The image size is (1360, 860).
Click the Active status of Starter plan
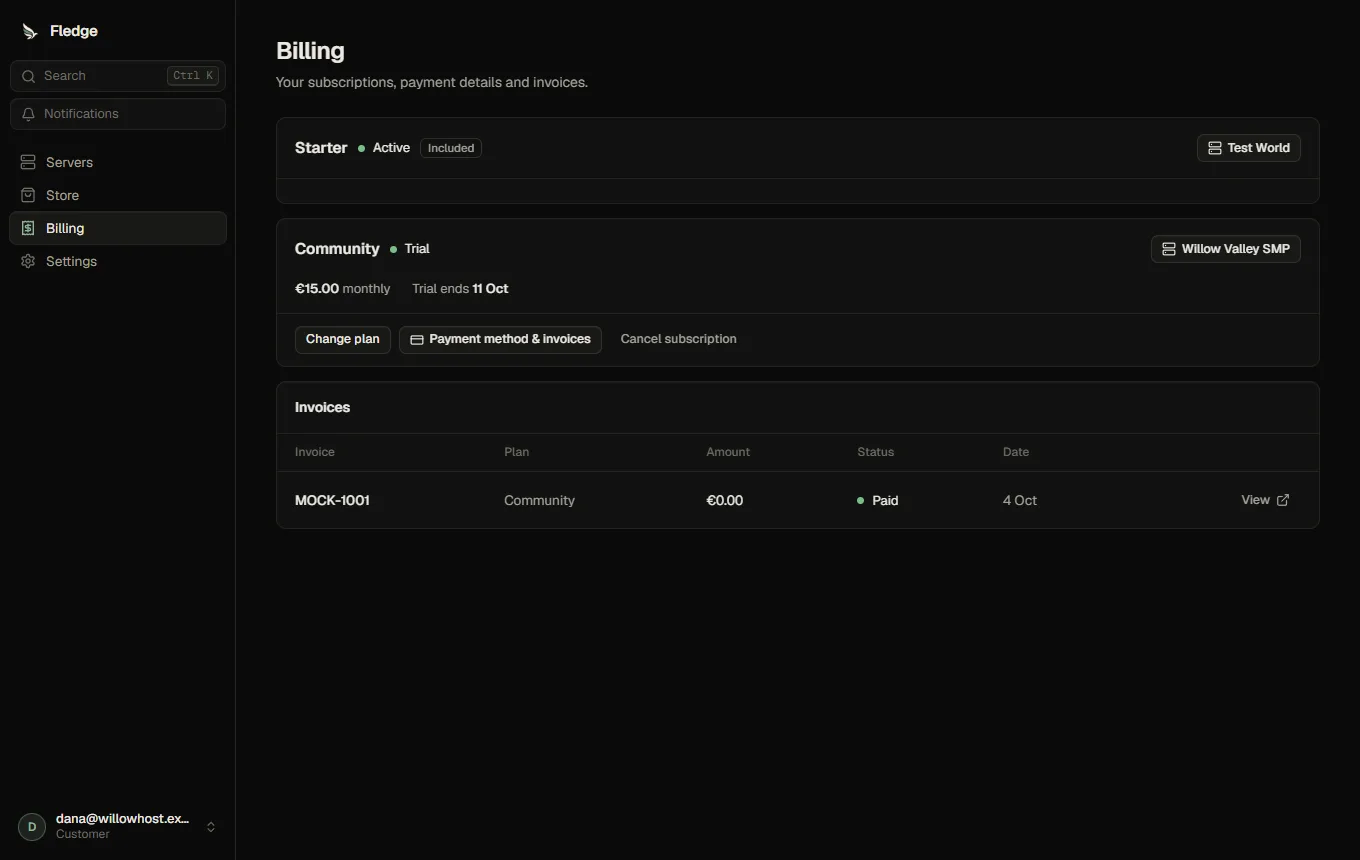pos(384,148)
